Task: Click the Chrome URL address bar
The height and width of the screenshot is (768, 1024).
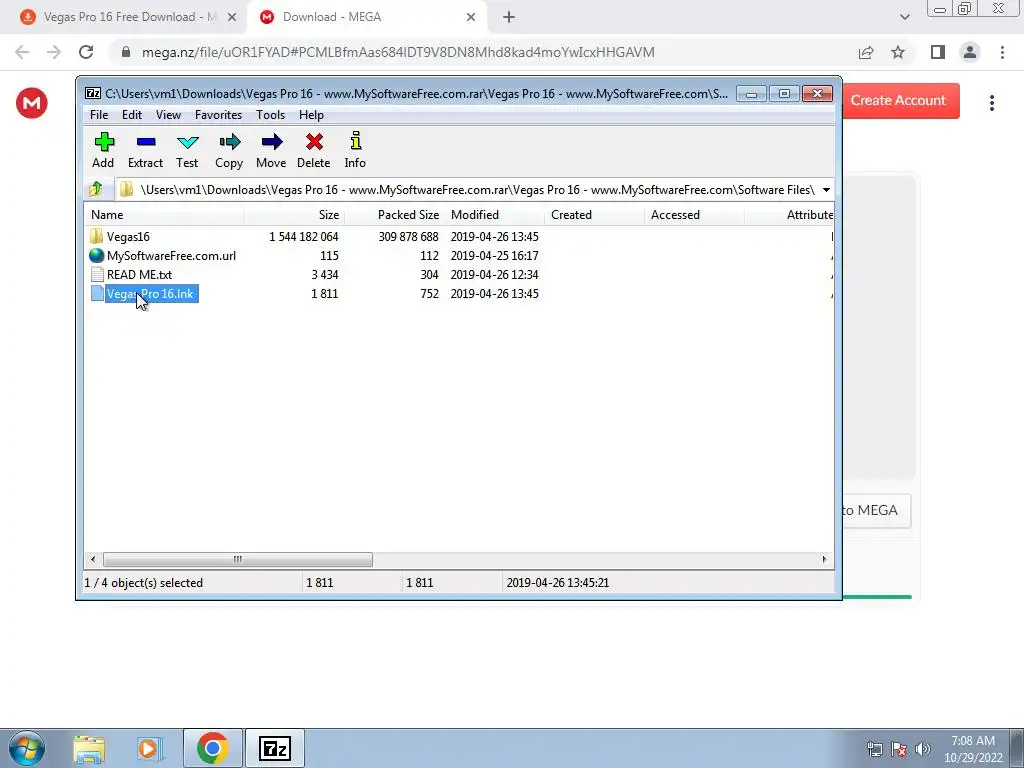Action: 398,52
